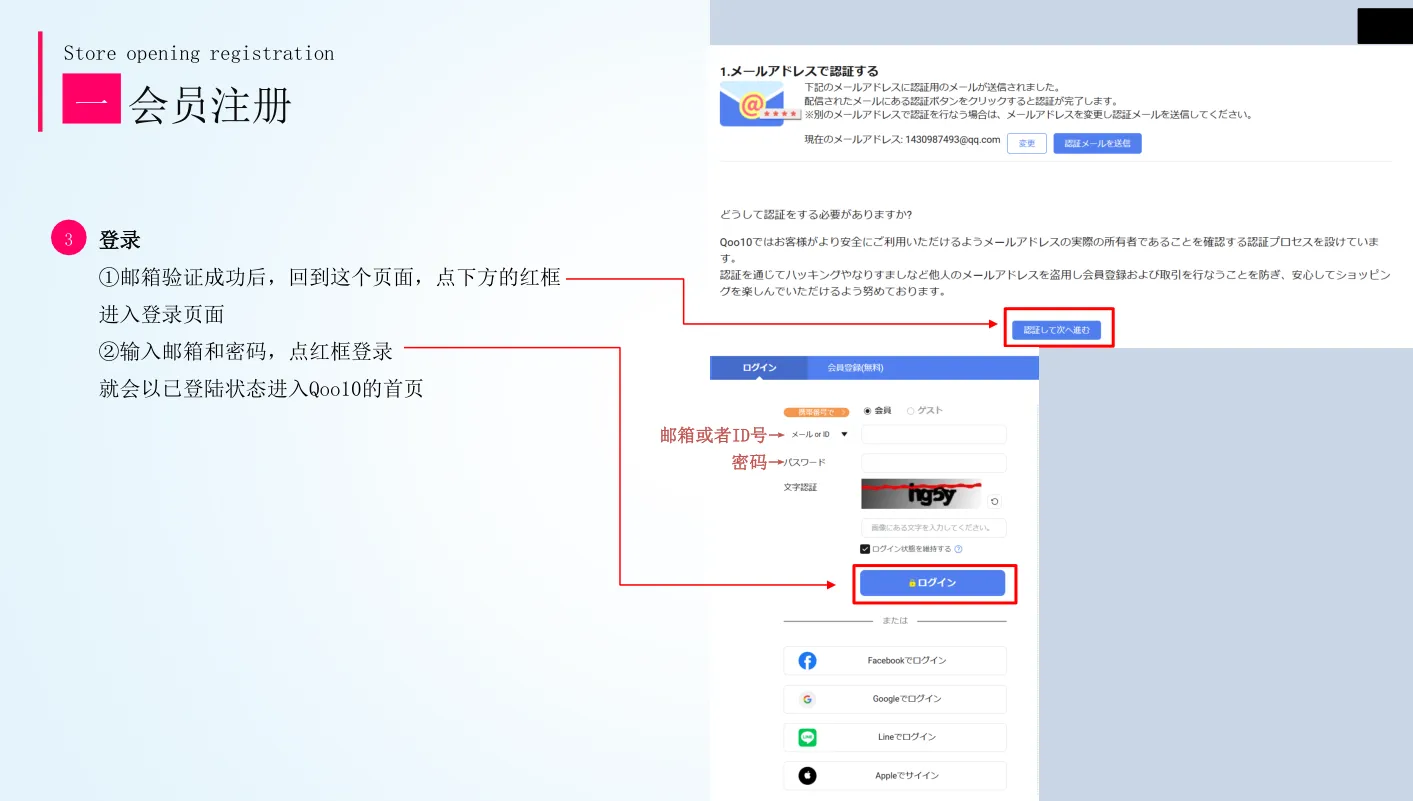Viewport: 1413px width, 801px height.
Task: Click the text どうして認証をする必要がありますか?
Action: click(815, 215)
